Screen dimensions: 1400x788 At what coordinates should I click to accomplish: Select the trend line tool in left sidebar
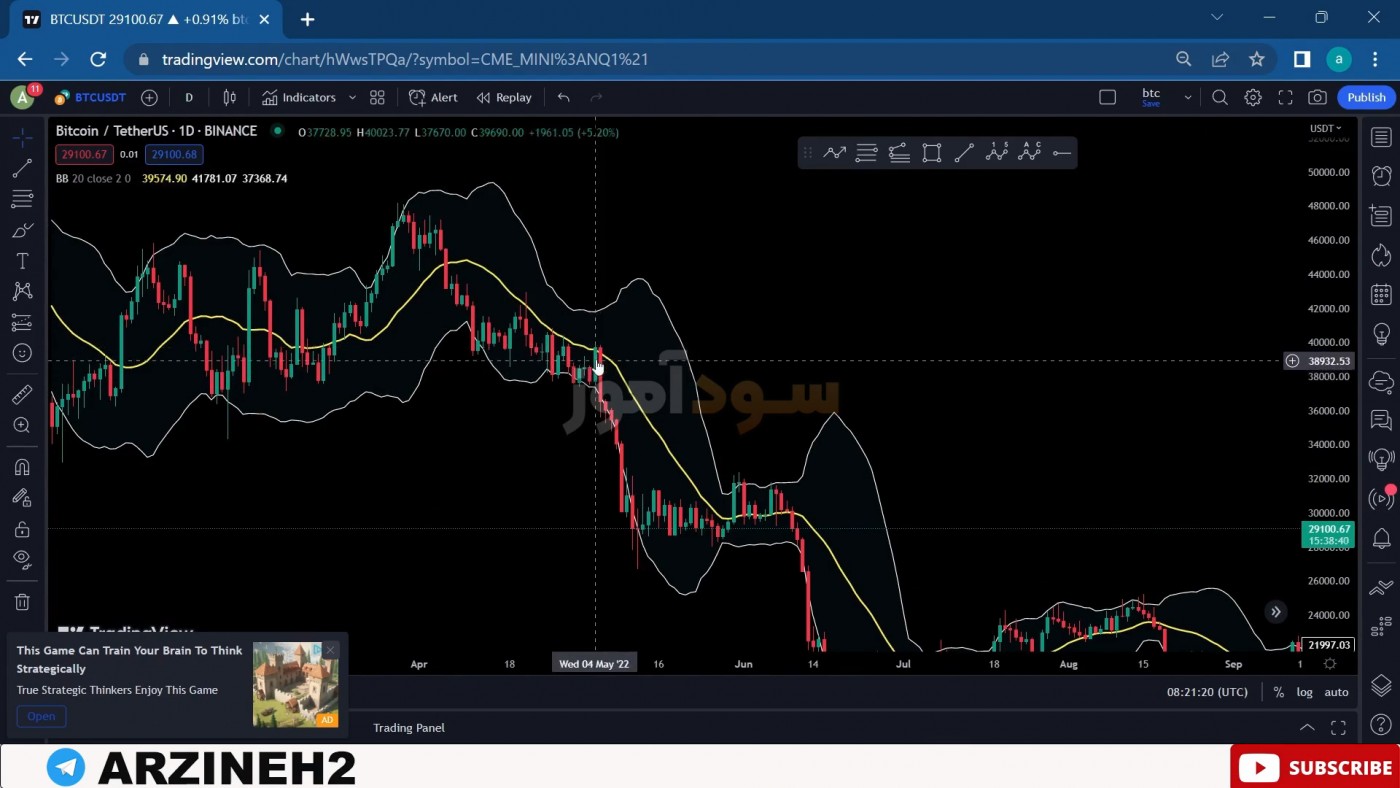pos(22,168)
